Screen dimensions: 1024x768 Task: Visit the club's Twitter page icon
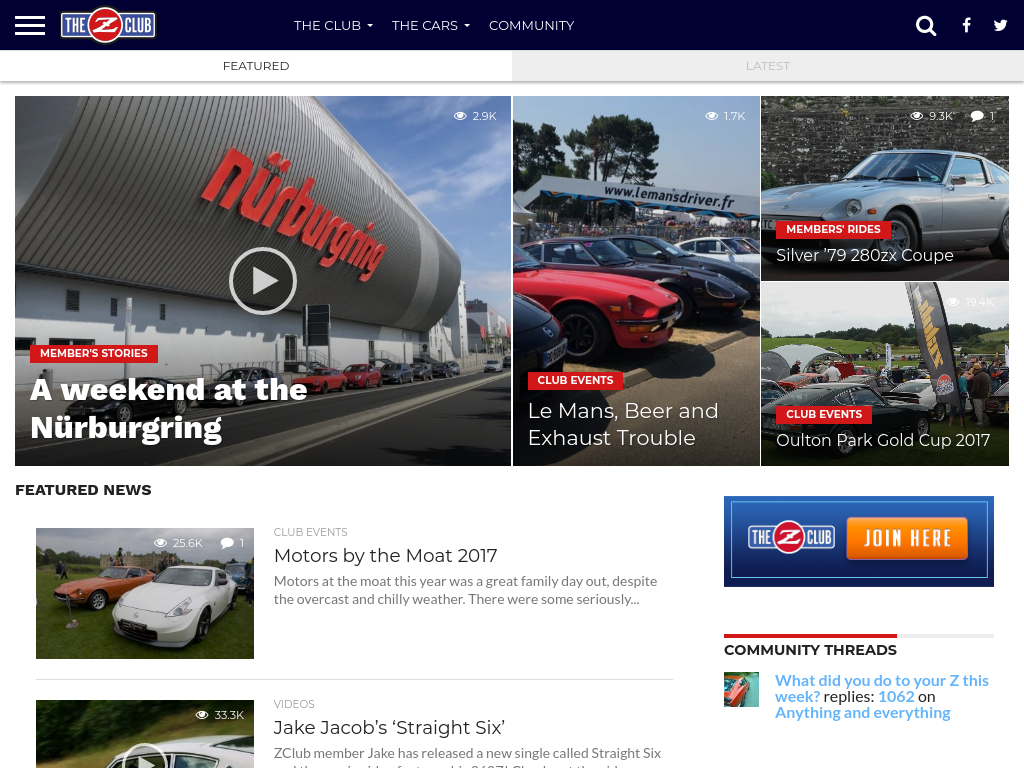point(1000,25)
